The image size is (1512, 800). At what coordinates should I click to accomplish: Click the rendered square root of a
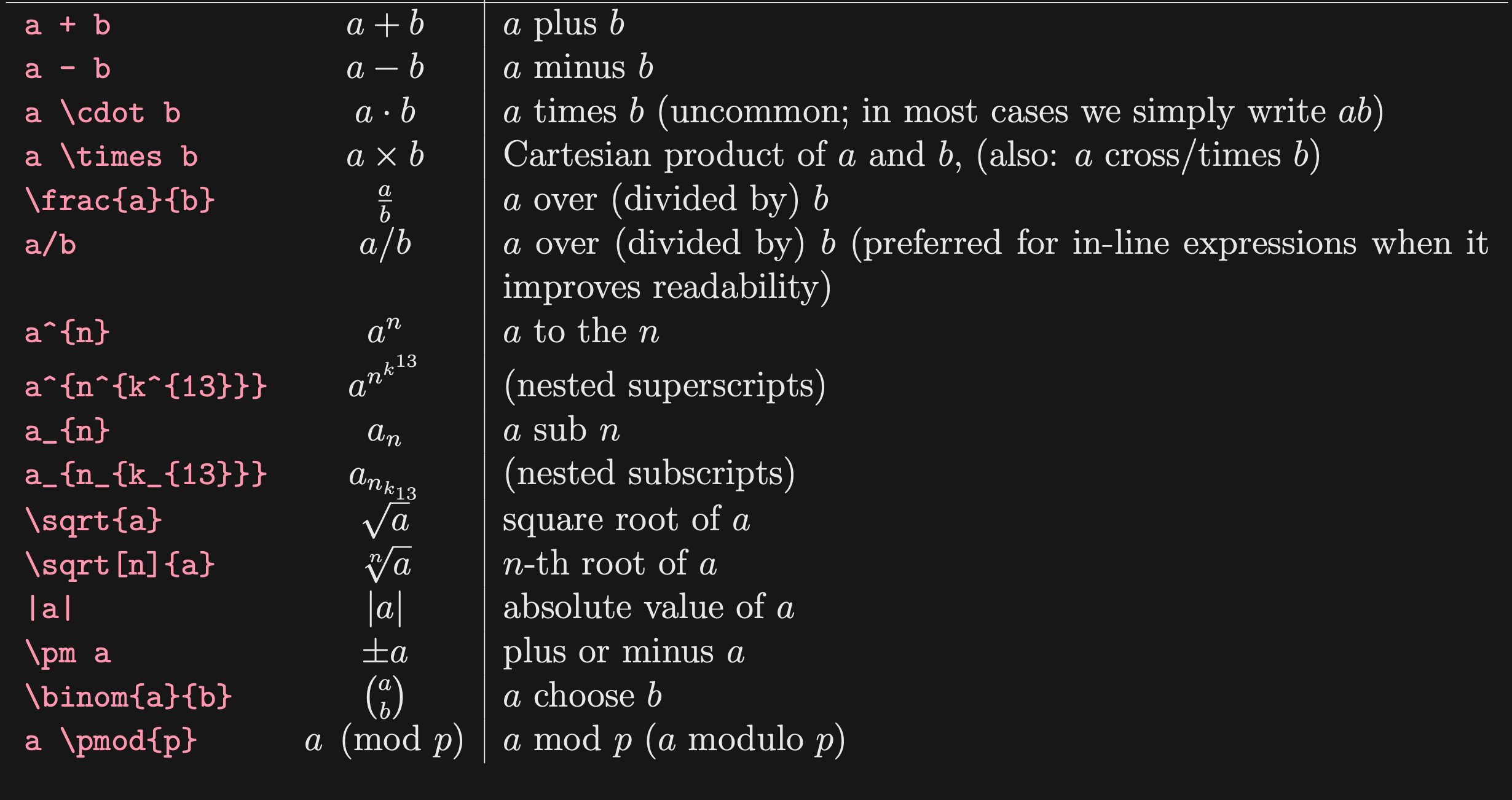tap(386, 520)
